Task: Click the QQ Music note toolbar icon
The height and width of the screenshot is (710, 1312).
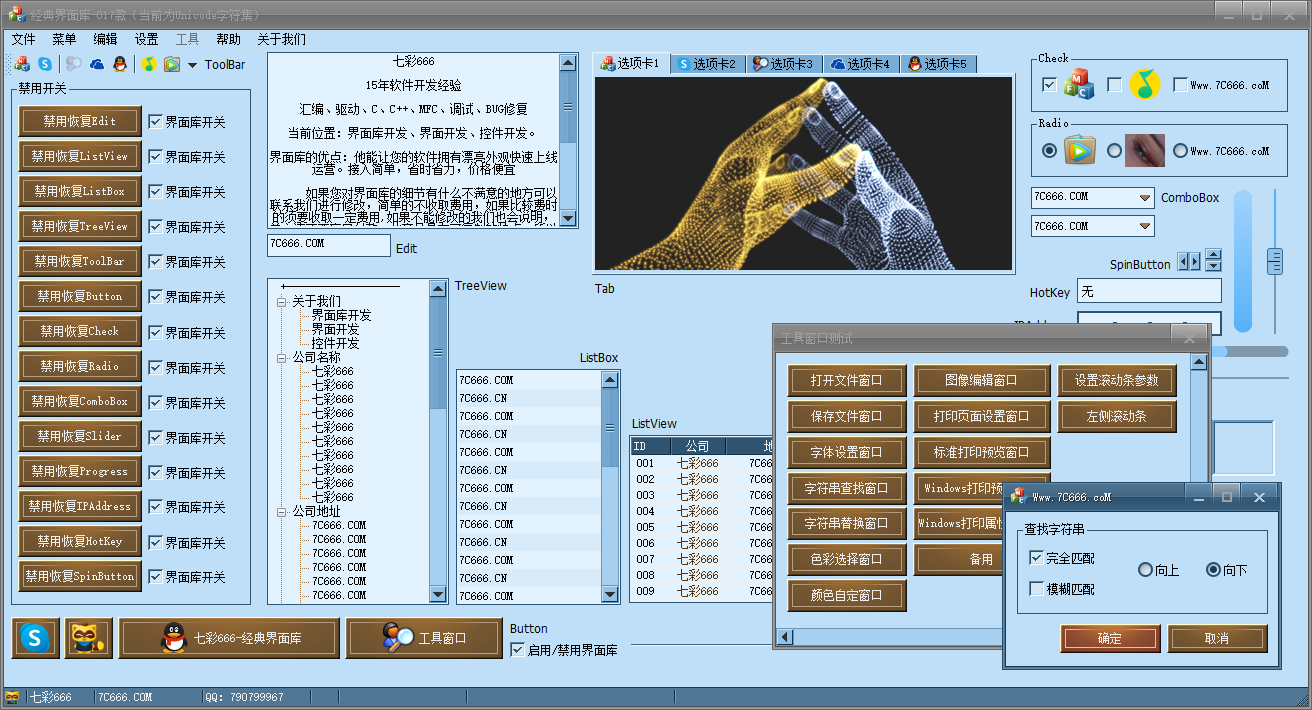Action: click(148, 64)
